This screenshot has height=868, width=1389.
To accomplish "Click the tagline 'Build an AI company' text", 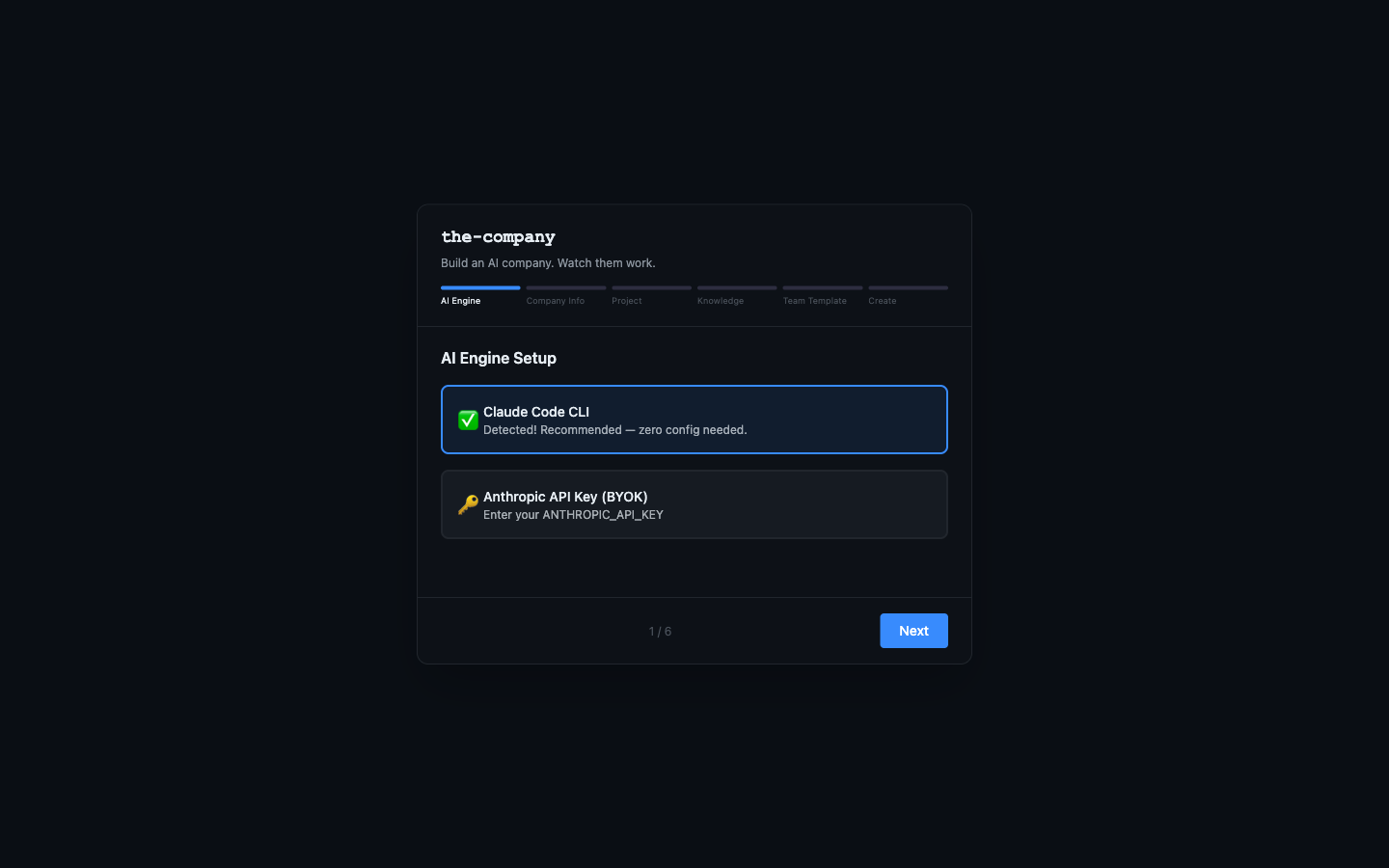I will click(x=547, y=262).
